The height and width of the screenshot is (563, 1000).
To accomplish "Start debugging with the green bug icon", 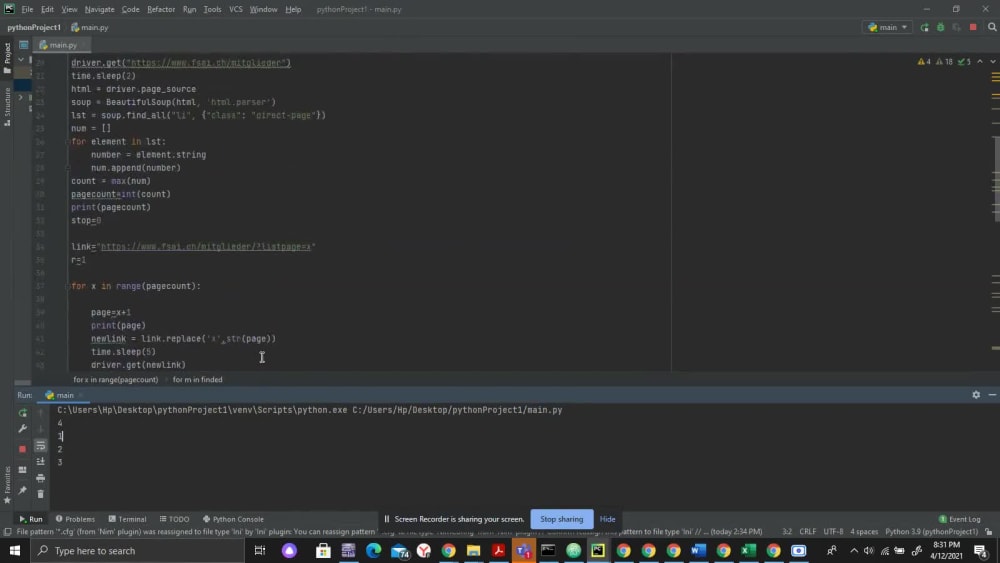I will point(940,27).
